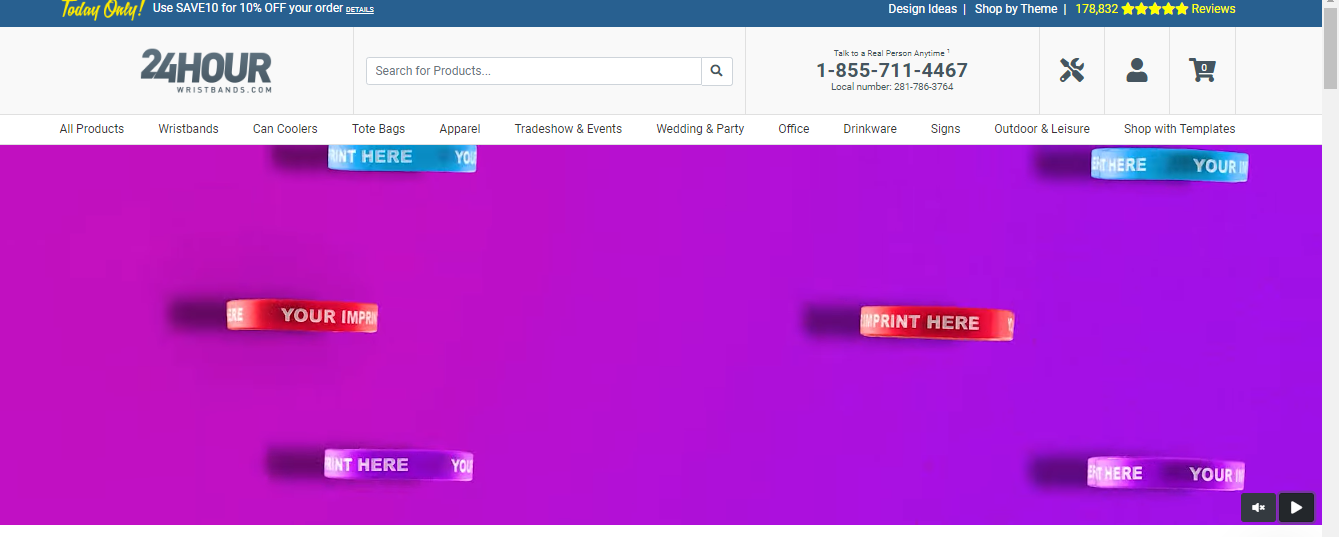Screen dimensions: 1339x537
Task: Expand the Tradeshow & Events menu
Action: click(x=568, y=129)
